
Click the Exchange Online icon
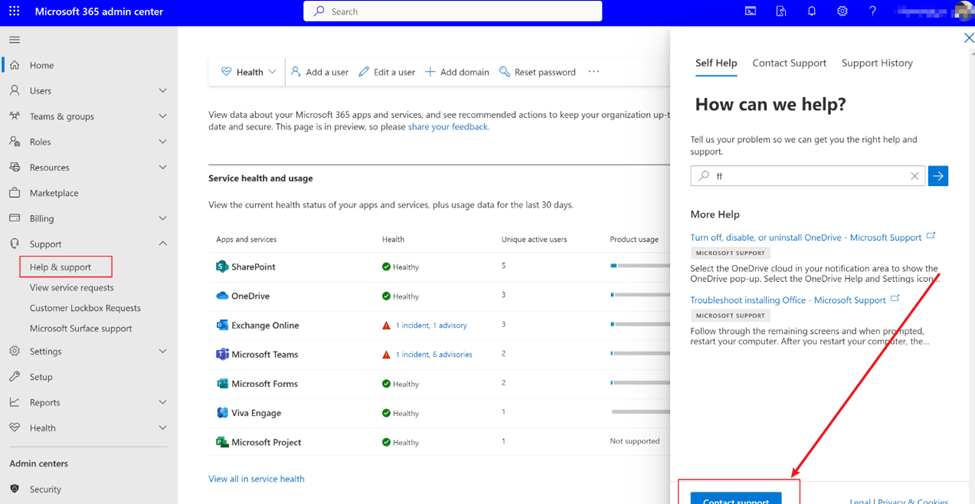[x=222, y=325]
